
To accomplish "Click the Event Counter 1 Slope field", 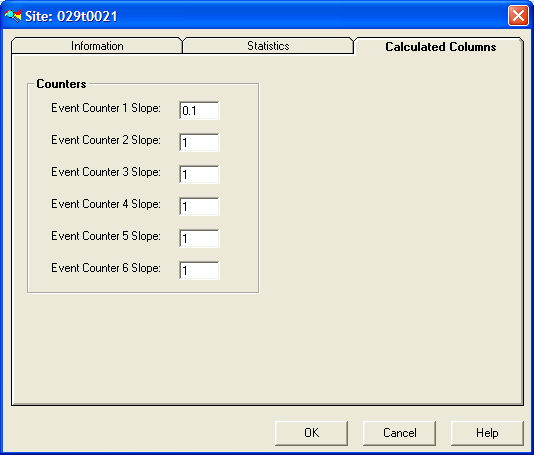I will tap(199, 110).
